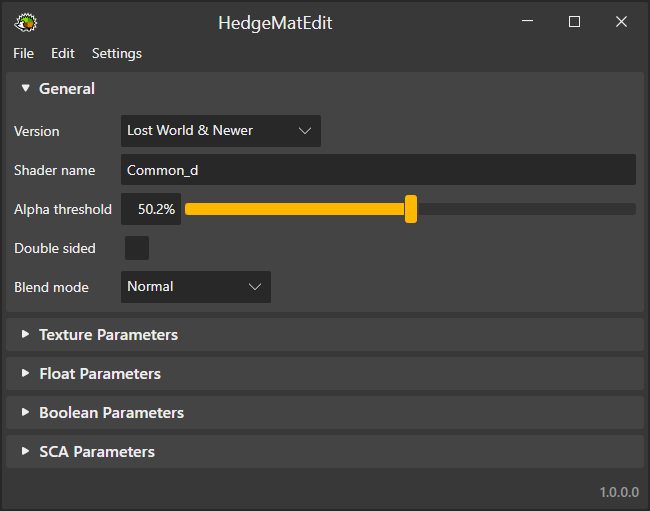Open the Settings menu
The width and height of the screenshot is (650, 511).
116,53
